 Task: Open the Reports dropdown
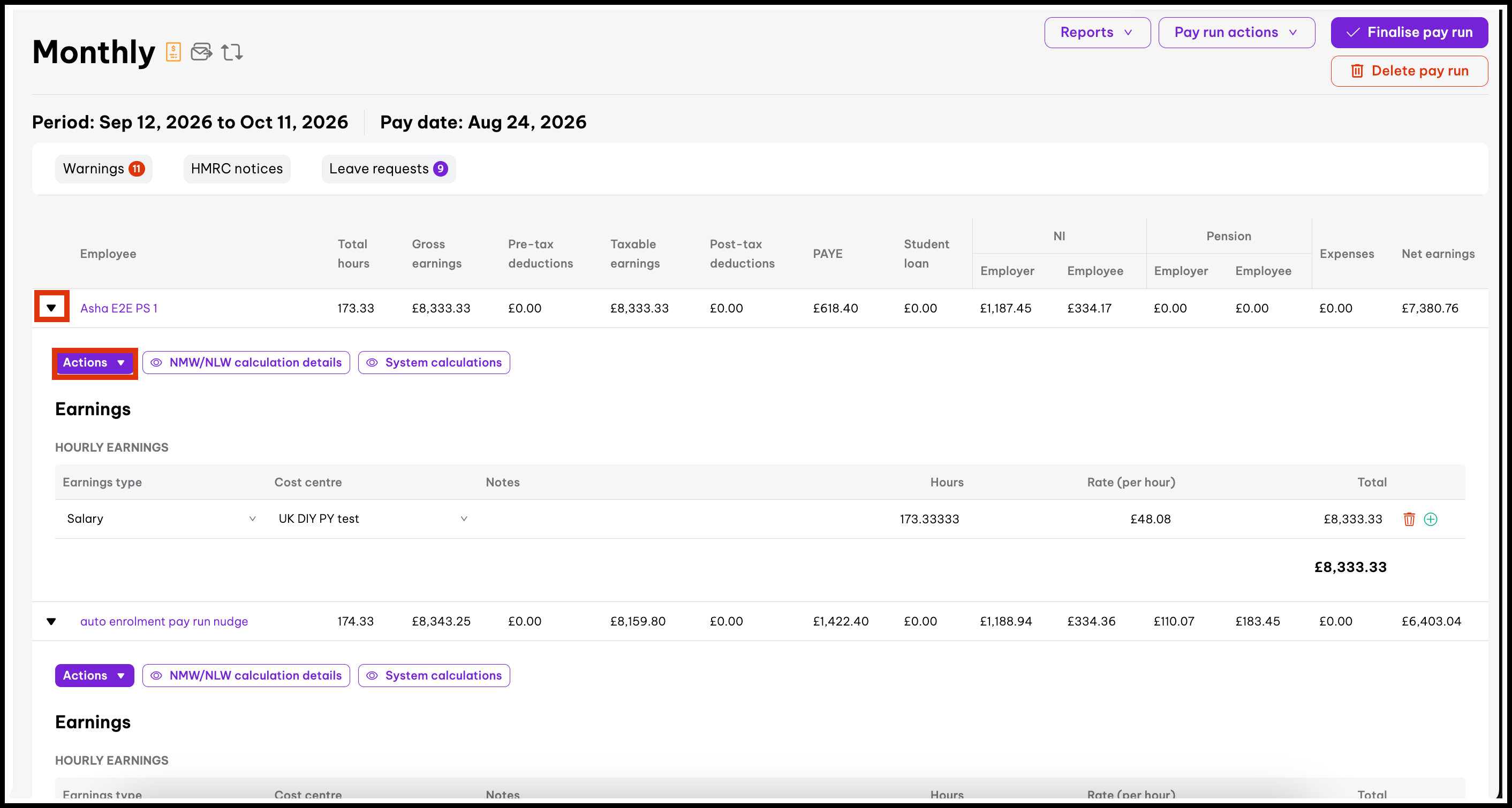[x=1097, y=32]
